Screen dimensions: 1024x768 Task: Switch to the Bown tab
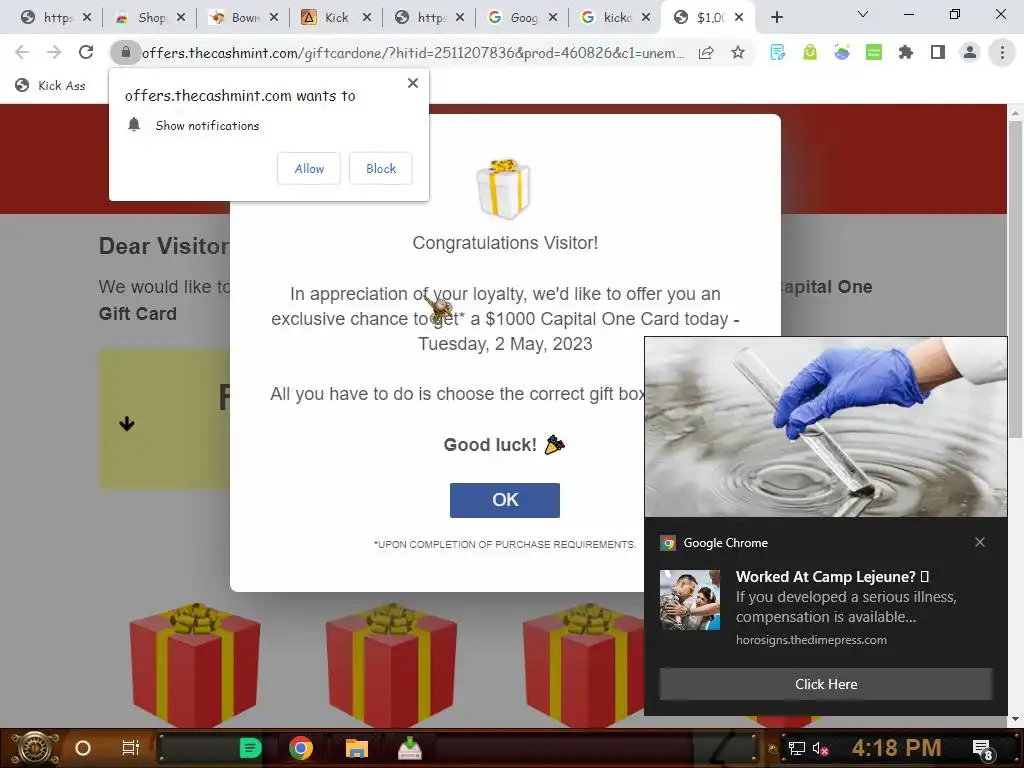242,18
